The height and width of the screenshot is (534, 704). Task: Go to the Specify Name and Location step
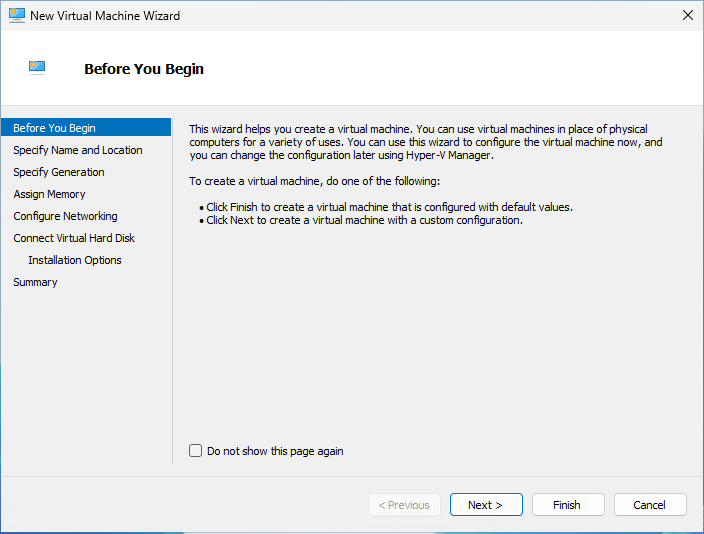78,150
